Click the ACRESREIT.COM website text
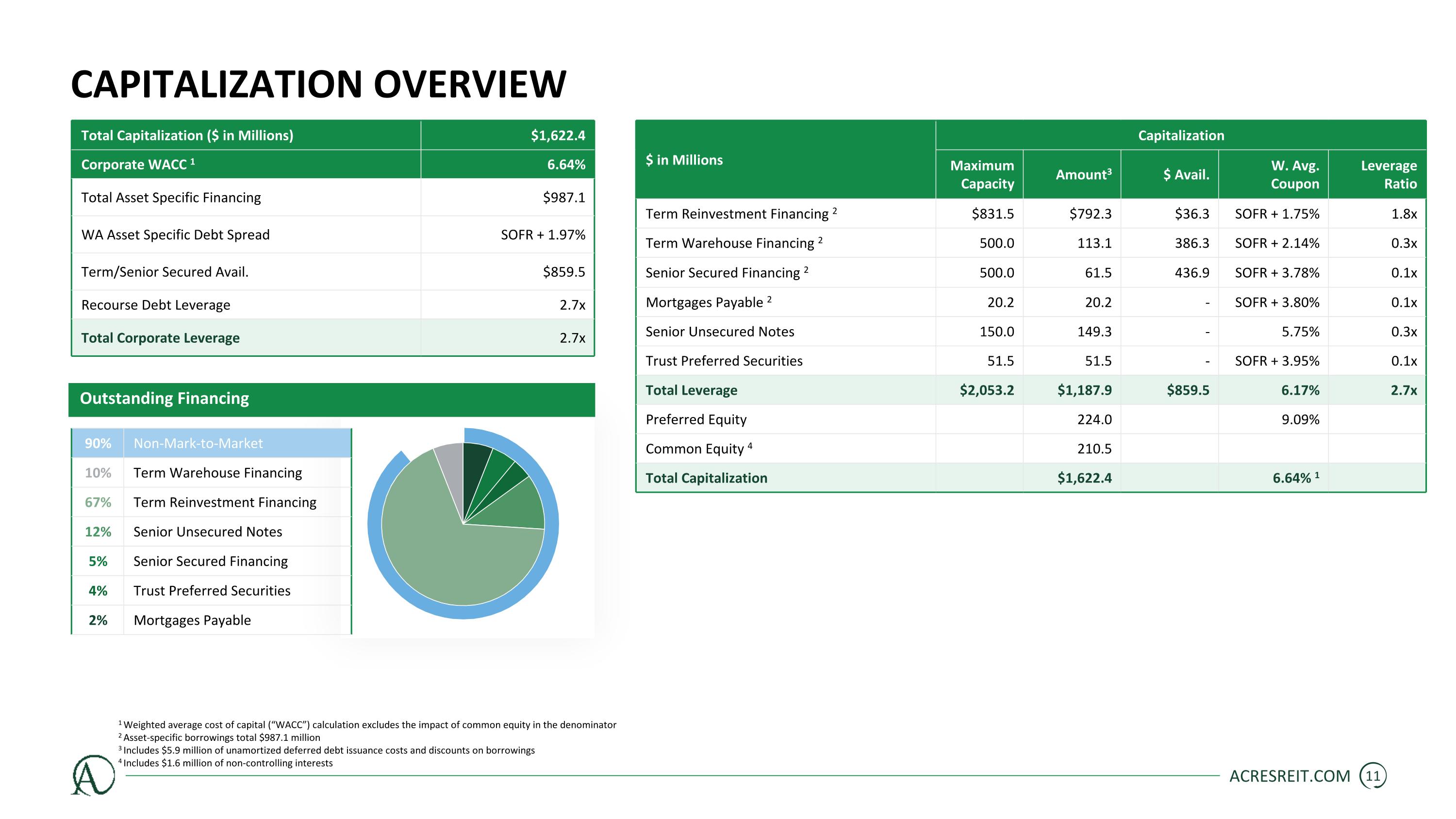Screen dimensions: 1456x819 click(x=1289, y=776)
